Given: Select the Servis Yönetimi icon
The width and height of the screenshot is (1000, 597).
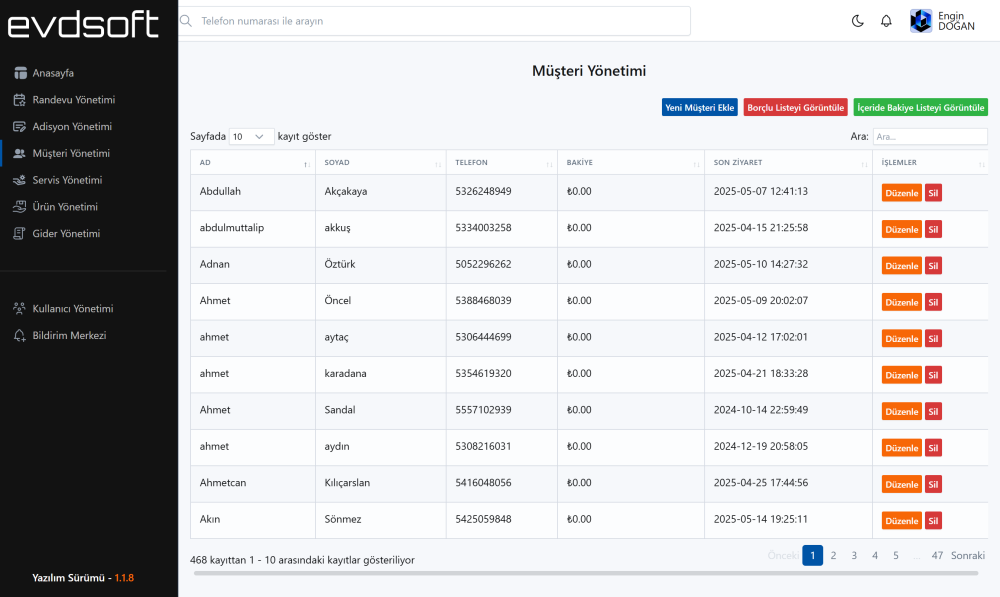Looking at the screenshot, I should point(21,180).
